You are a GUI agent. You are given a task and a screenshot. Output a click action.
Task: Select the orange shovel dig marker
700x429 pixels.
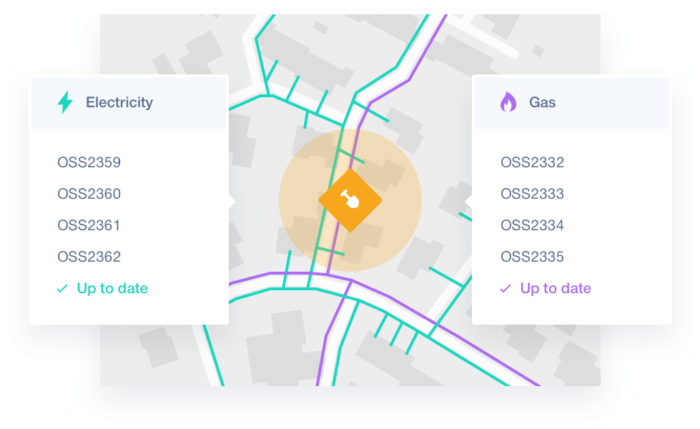click(x=350, y=199)
